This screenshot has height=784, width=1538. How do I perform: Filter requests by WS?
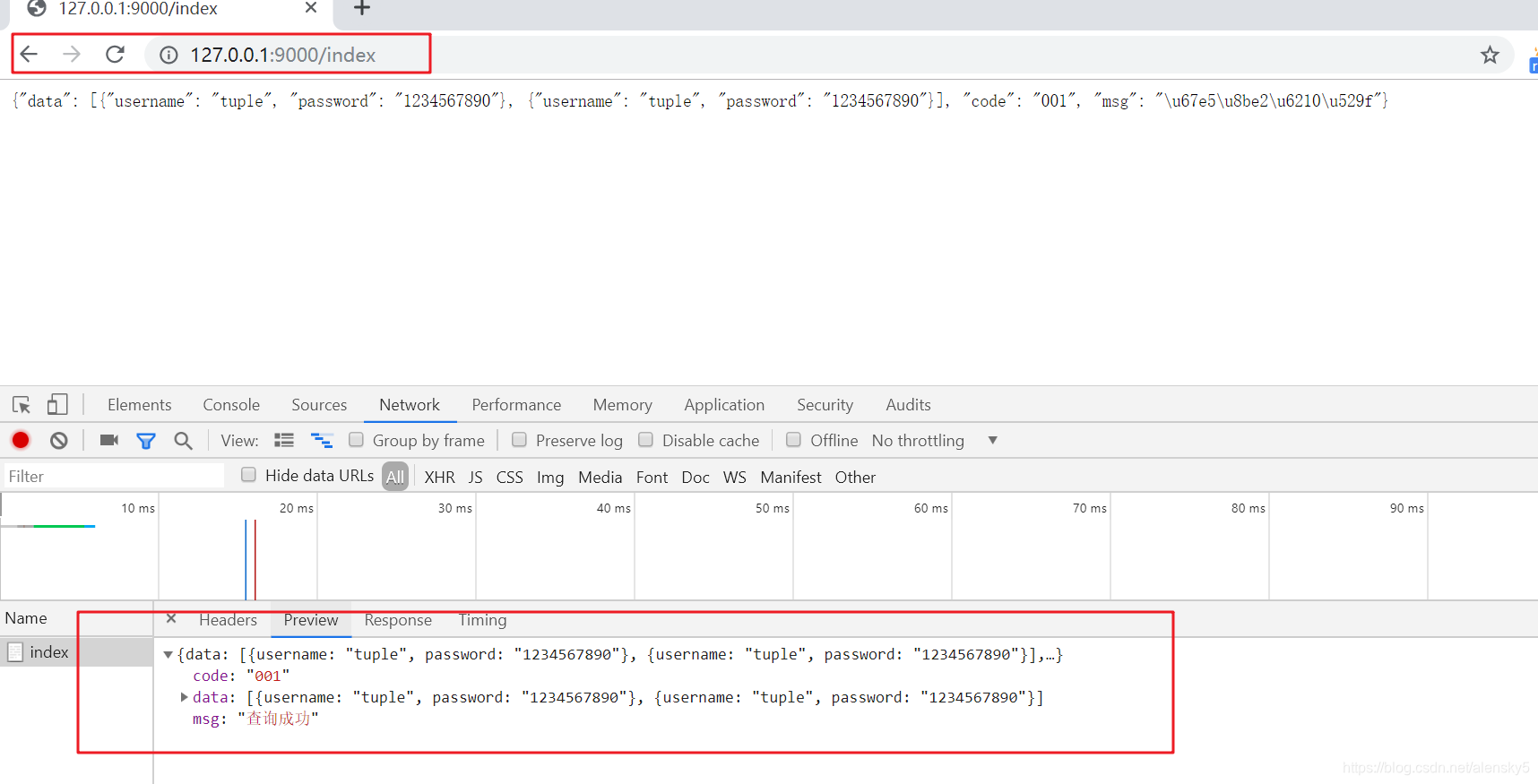click(734, 478)
